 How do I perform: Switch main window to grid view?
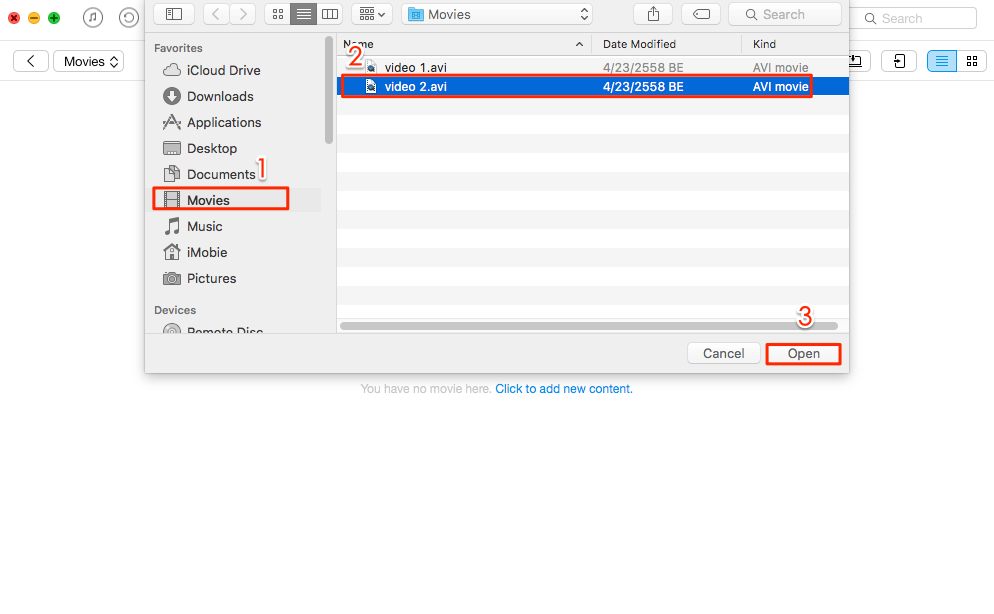tap(971, 61)
